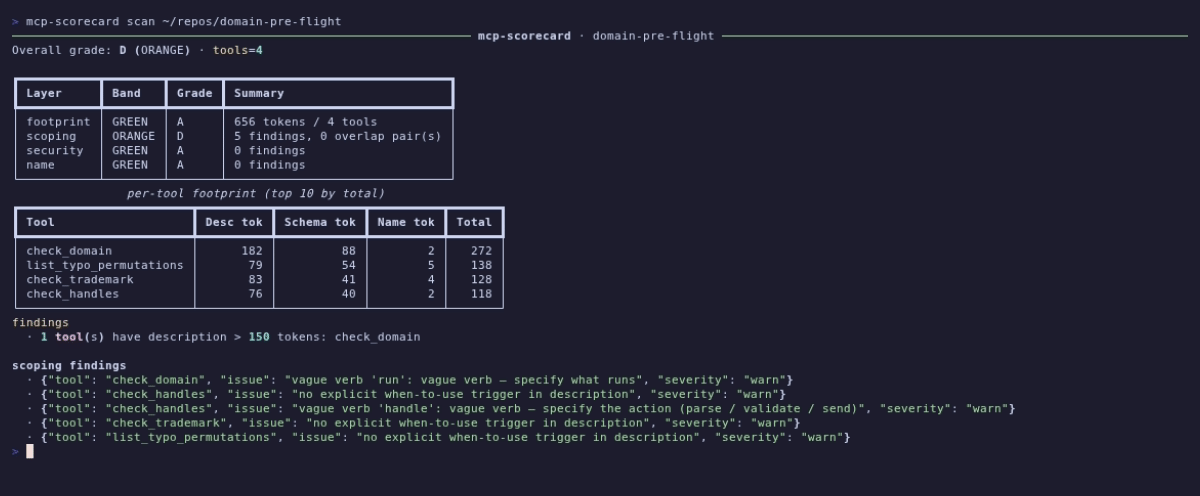Click the 'Overall grade: D (ORANGE)' line
This screenshot has width=1200, height=496.
[x=101, y=50]
